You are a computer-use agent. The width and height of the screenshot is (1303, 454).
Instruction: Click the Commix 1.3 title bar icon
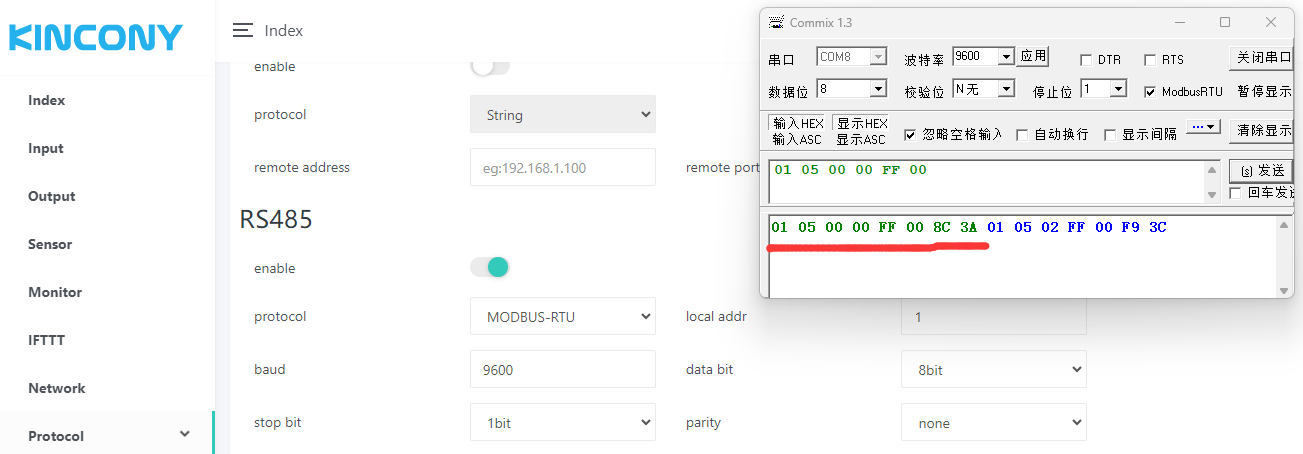coord(776,22)
